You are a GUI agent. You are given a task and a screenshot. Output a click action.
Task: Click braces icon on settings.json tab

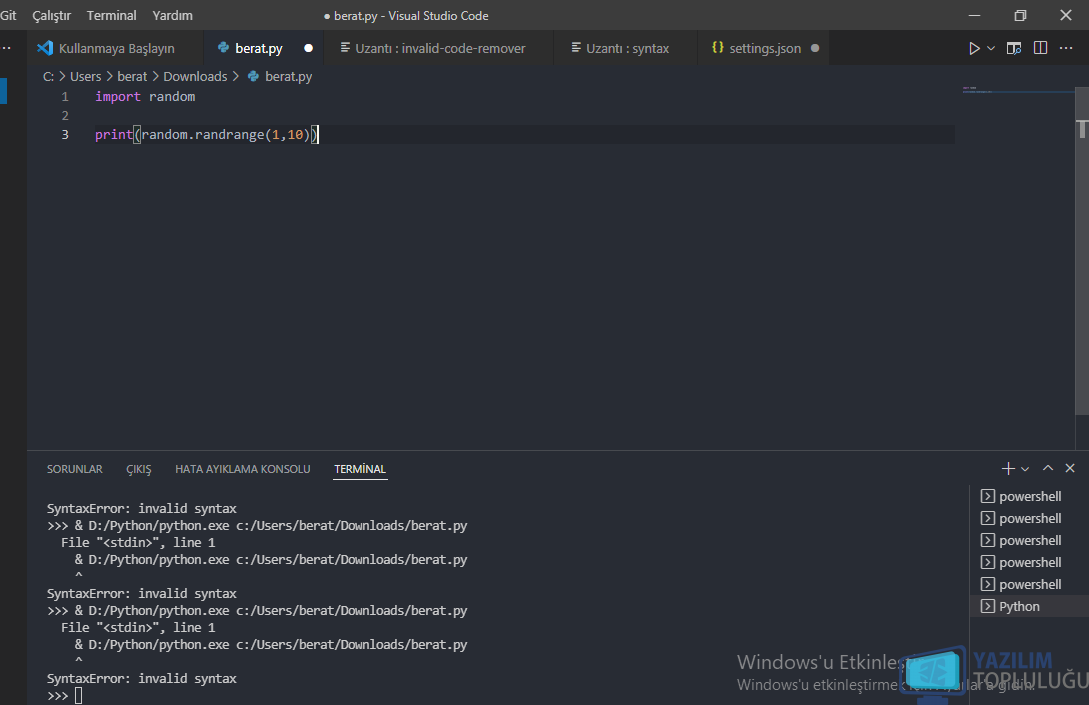pos(717,47)
